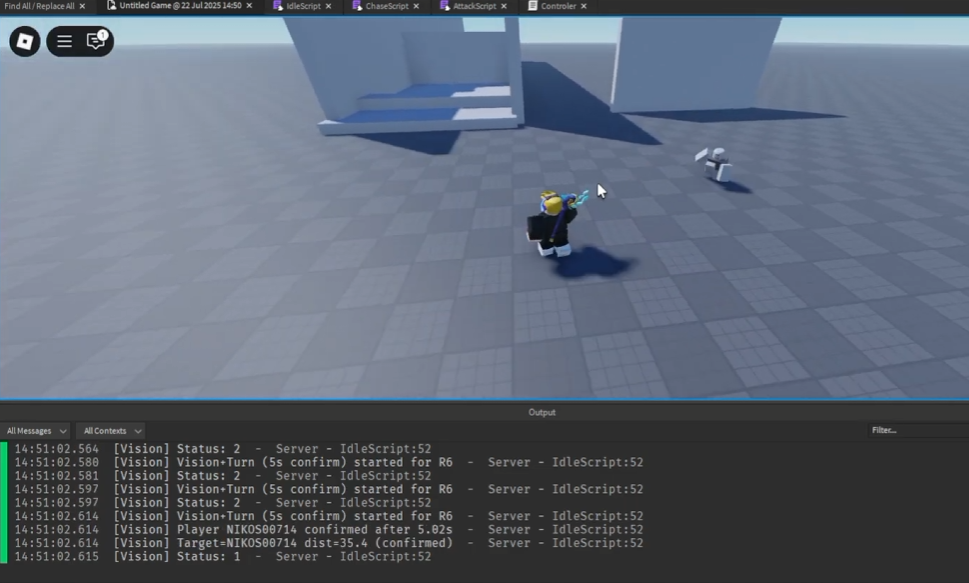Focus the Output Filter field
Image resolution: width=969 pixels, height=583 pixels.
coord(918,430)
